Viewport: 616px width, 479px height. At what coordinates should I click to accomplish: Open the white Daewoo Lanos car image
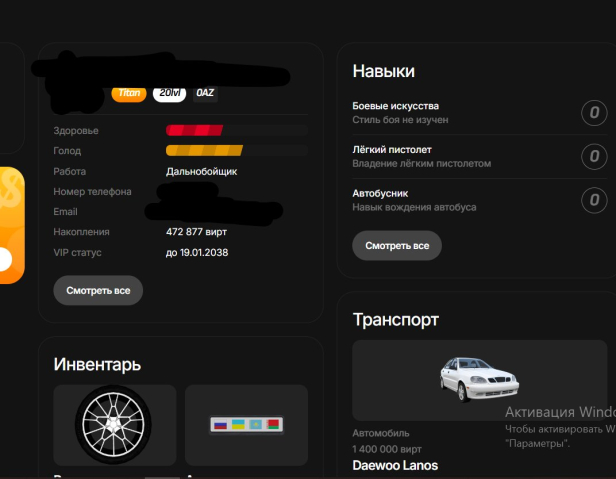479,380
